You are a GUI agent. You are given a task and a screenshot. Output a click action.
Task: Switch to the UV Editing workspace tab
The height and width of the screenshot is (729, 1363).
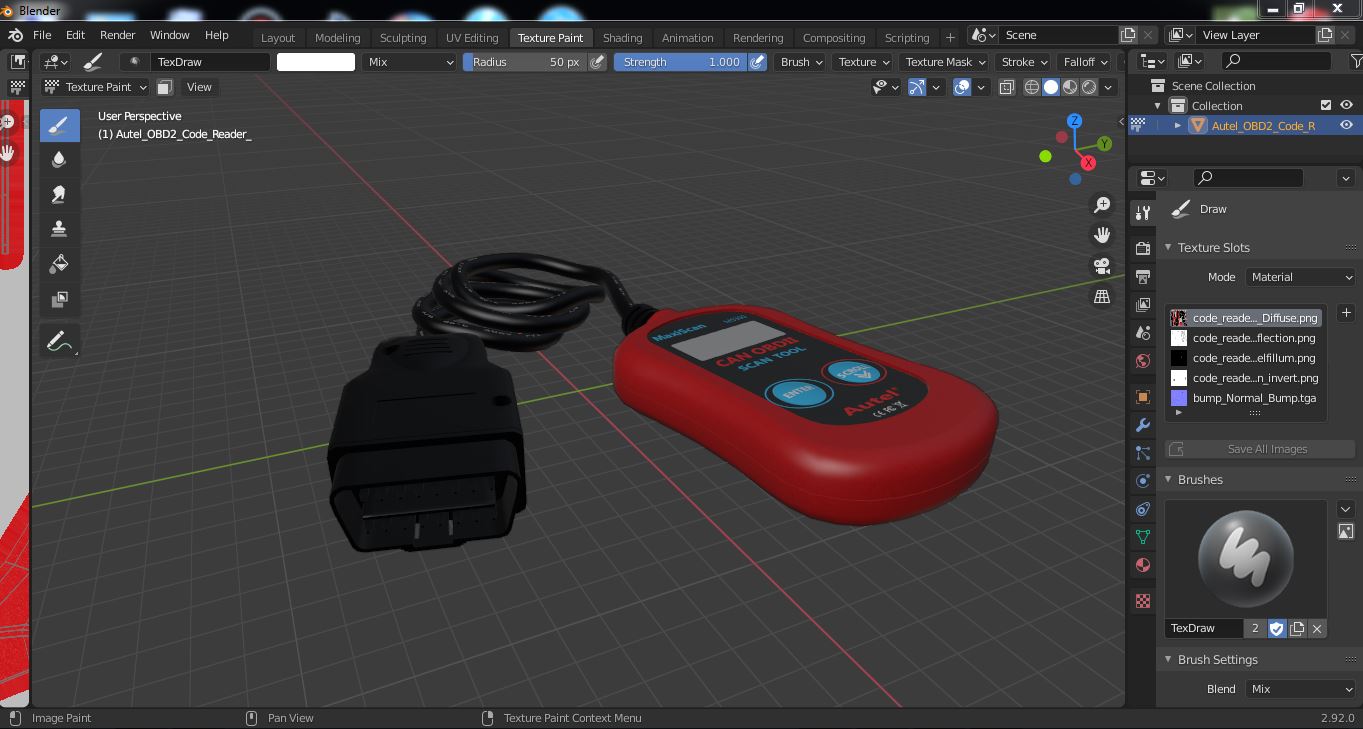[472, 38]
